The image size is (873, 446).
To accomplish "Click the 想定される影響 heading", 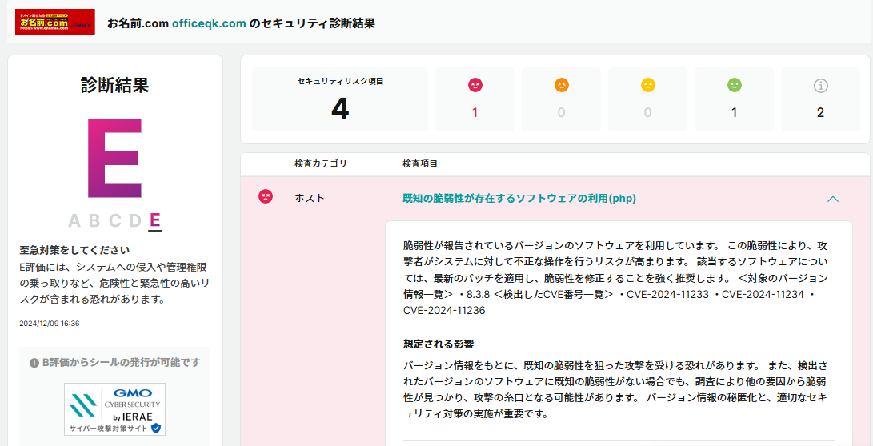I will point(439,344).
